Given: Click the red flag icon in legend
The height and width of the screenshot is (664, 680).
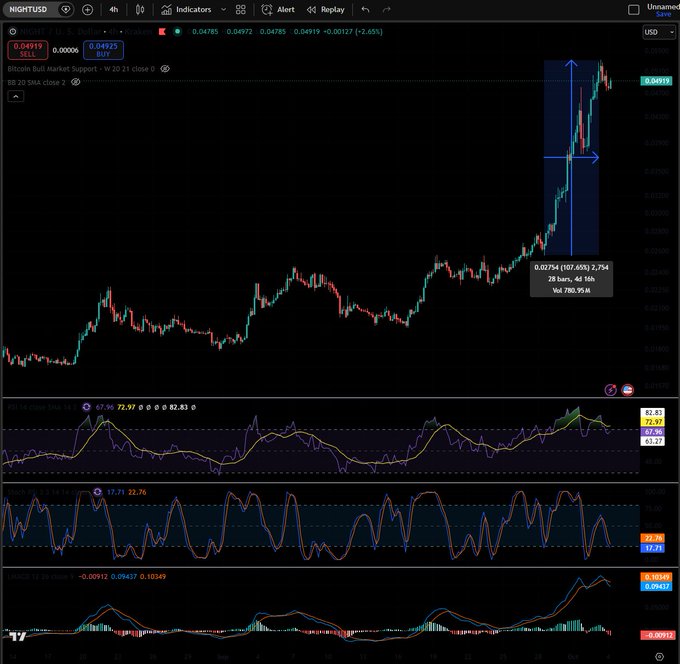Looking at the screenshot, I should (162, 32).
